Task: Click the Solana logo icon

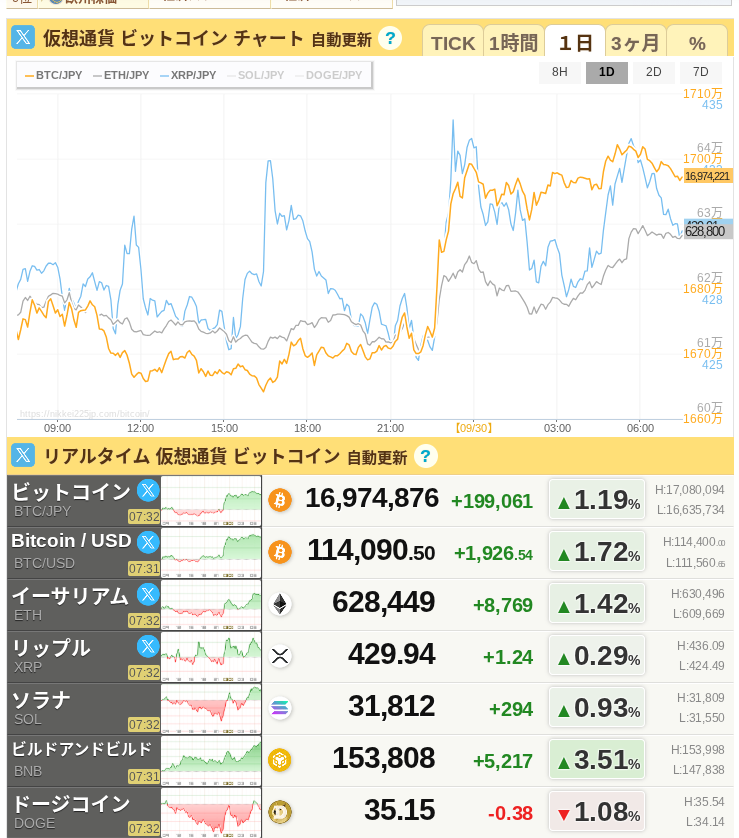Action: point(280,708)
